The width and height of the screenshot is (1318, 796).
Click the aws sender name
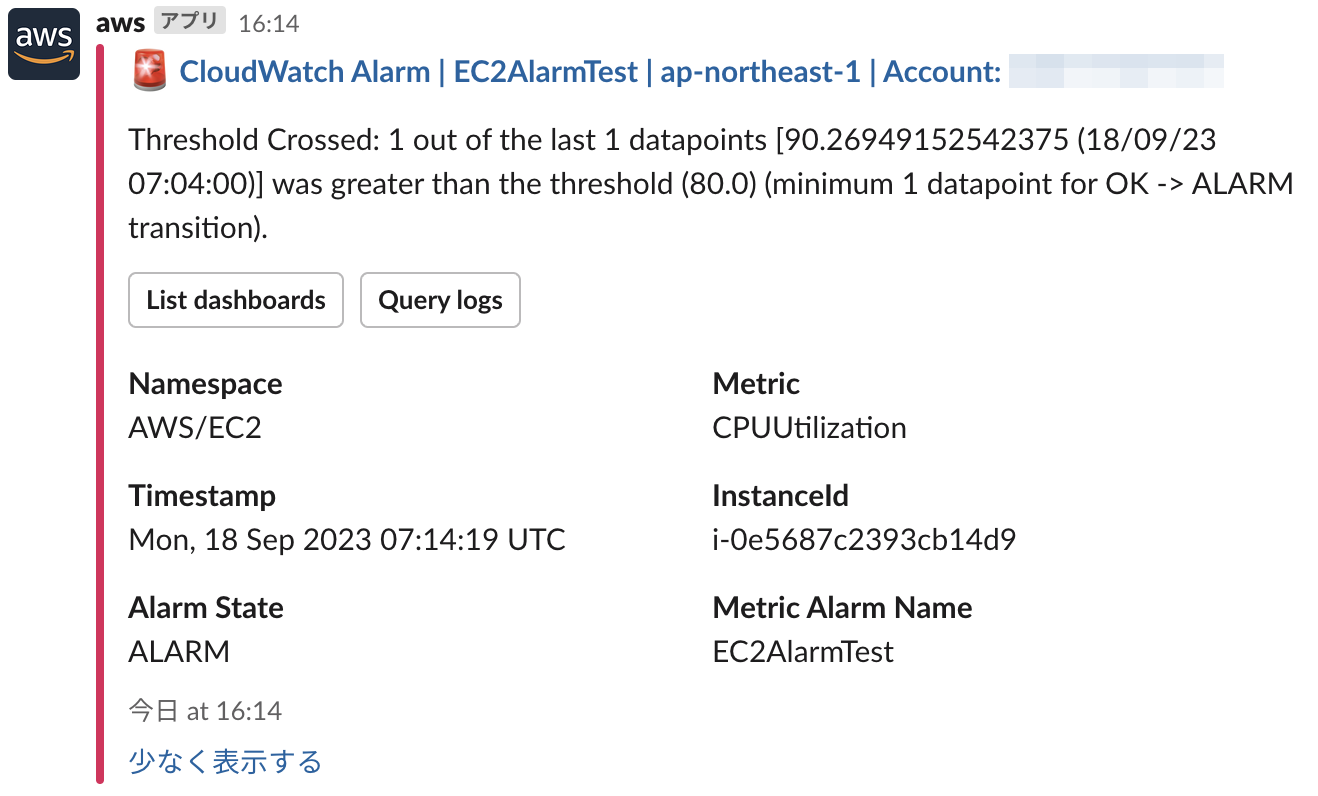tap(120, 22)
